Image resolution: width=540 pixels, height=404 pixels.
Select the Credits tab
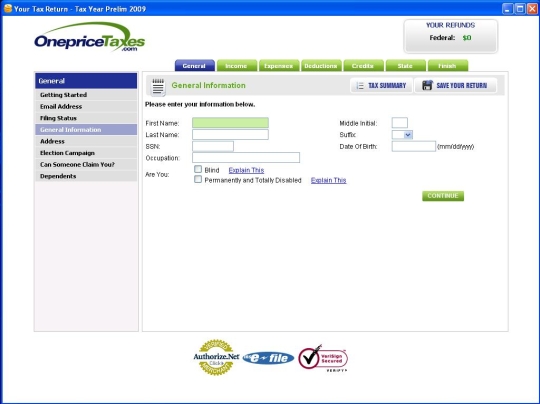(363, 65)
